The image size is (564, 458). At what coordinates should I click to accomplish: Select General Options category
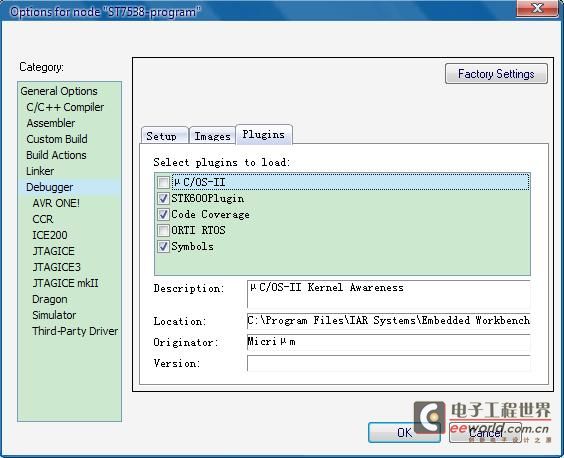coord(59,91)
